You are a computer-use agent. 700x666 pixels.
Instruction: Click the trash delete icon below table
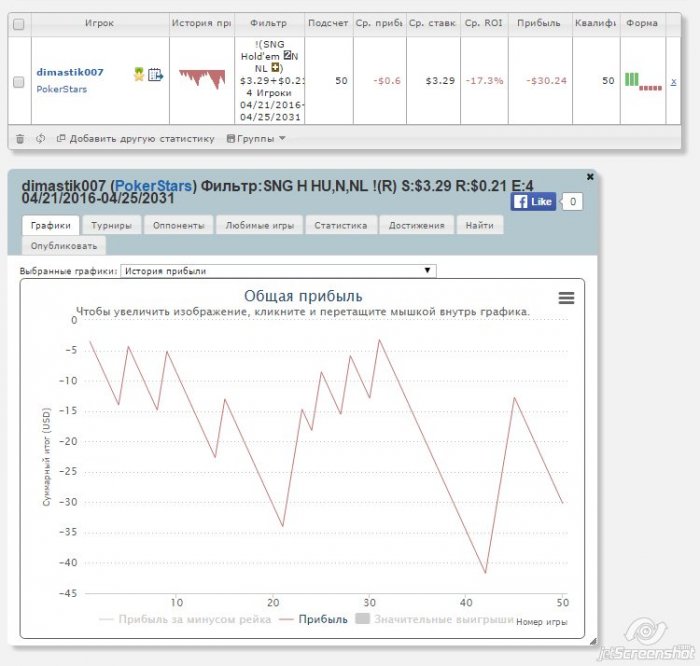pos(20,139)
